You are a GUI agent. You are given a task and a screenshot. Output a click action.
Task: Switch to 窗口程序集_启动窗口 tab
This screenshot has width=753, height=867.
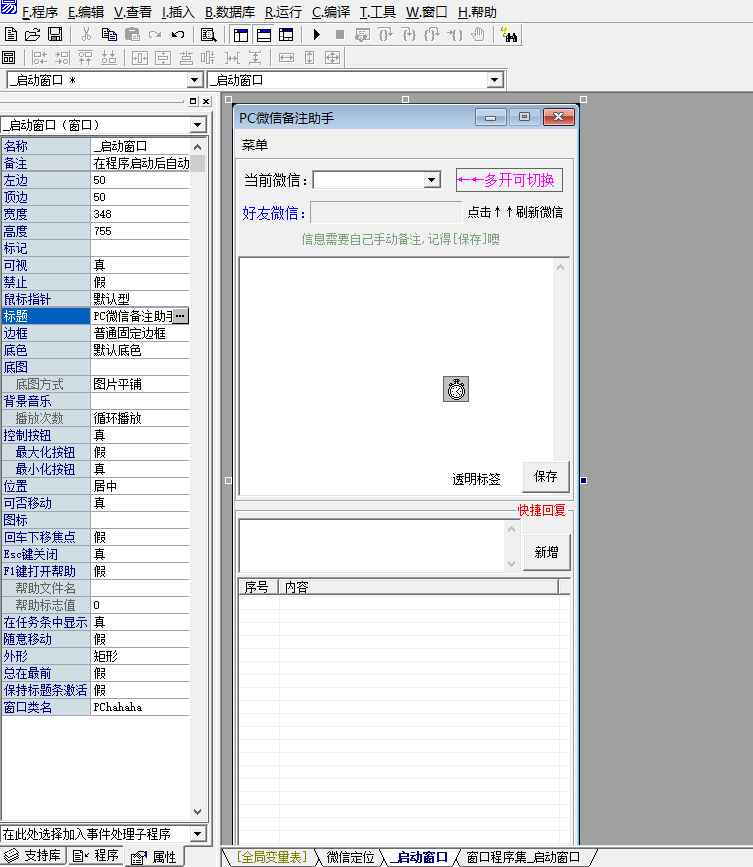click(x=524, y=857)
